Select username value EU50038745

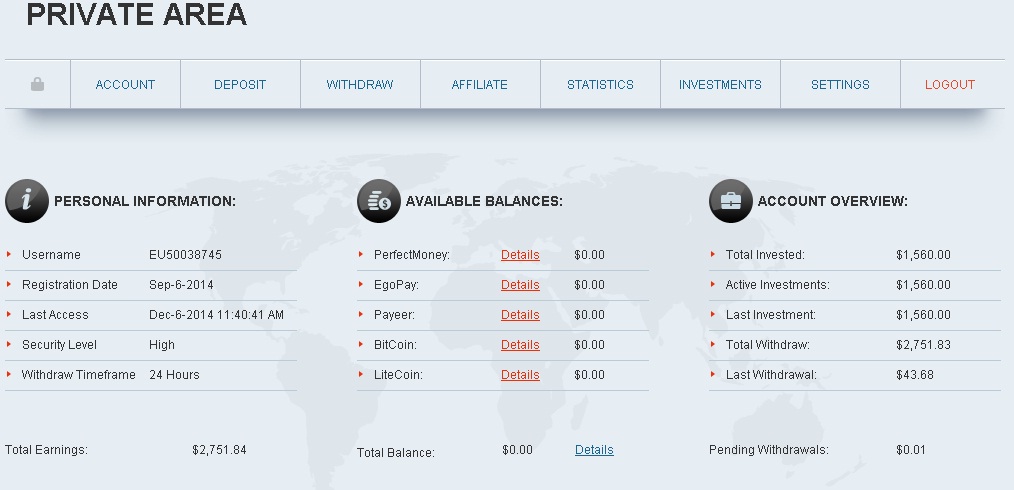[185, 255]
